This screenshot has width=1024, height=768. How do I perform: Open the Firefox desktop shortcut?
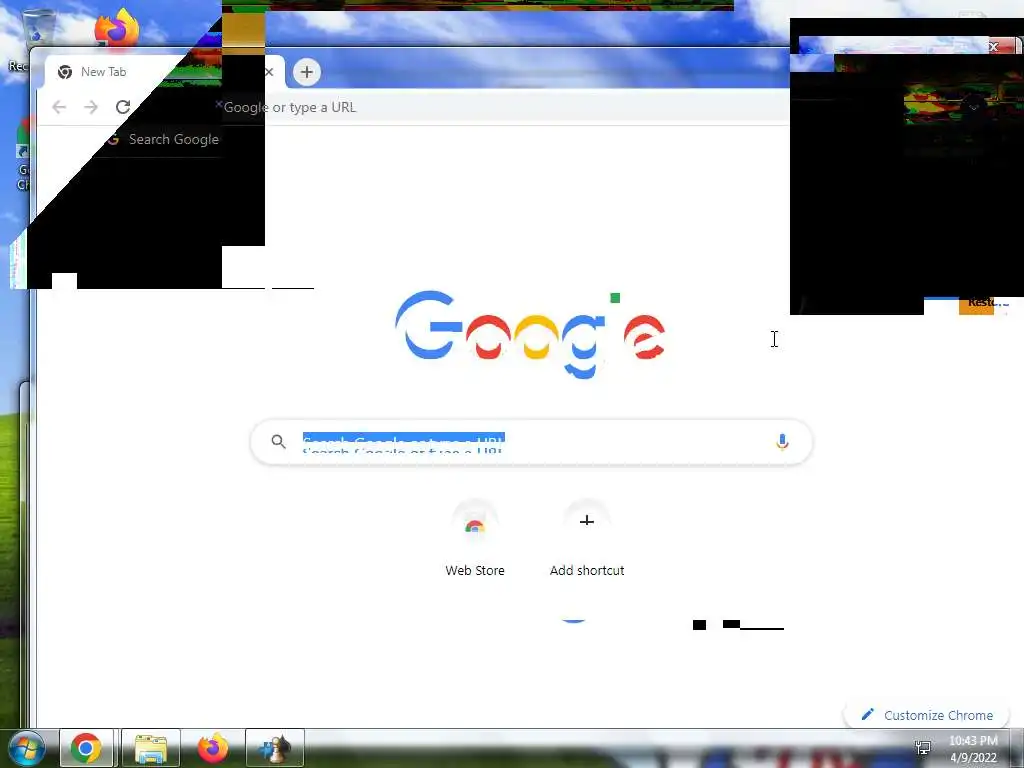point(117,27)
